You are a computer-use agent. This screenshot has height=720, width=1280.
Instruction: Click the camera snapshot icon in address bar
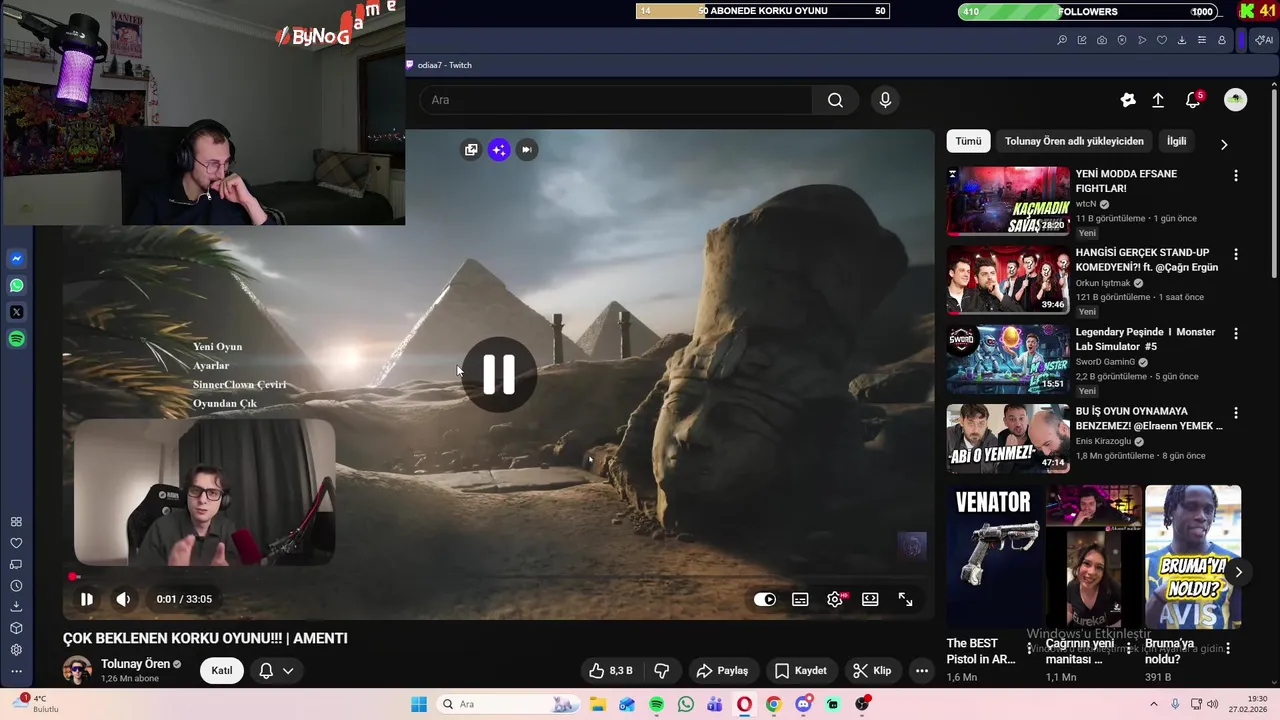pos(1102,40)
